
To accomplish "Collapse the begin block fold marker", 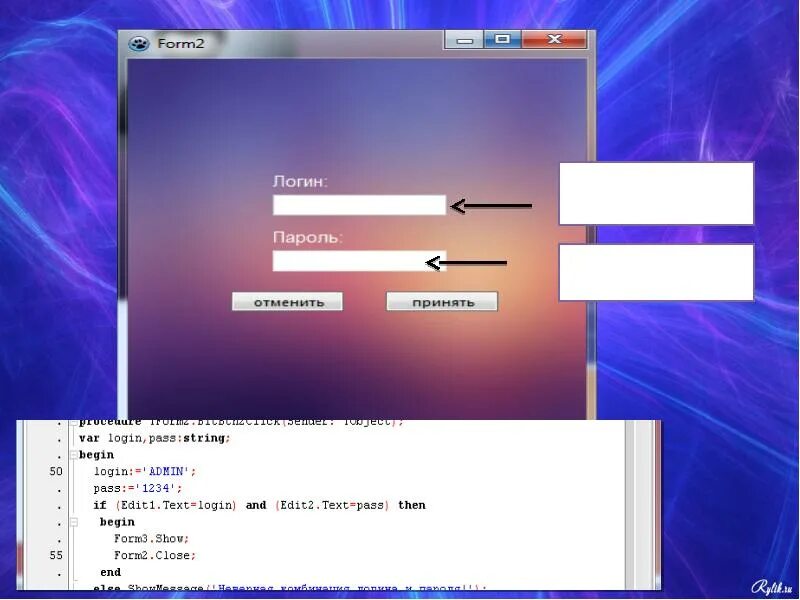I will 73,455.
